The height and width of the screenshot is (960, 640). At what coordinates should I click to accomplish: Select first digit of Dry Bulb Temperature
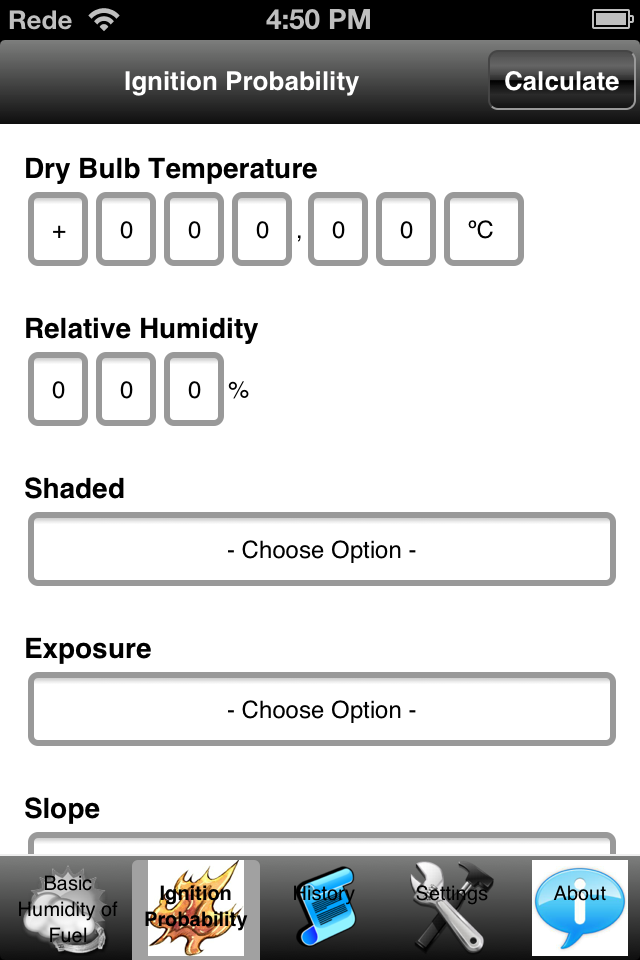click(x=126, y=229)
